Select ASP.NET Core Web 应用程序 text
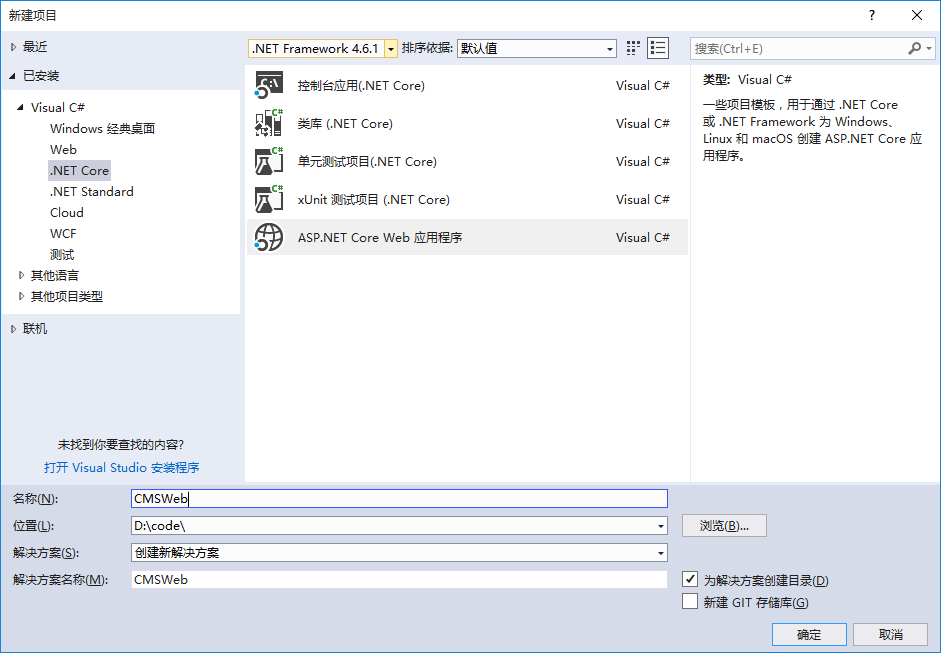Screen dimensions: 941x653 pyautogui.click(x=380, y=238)
